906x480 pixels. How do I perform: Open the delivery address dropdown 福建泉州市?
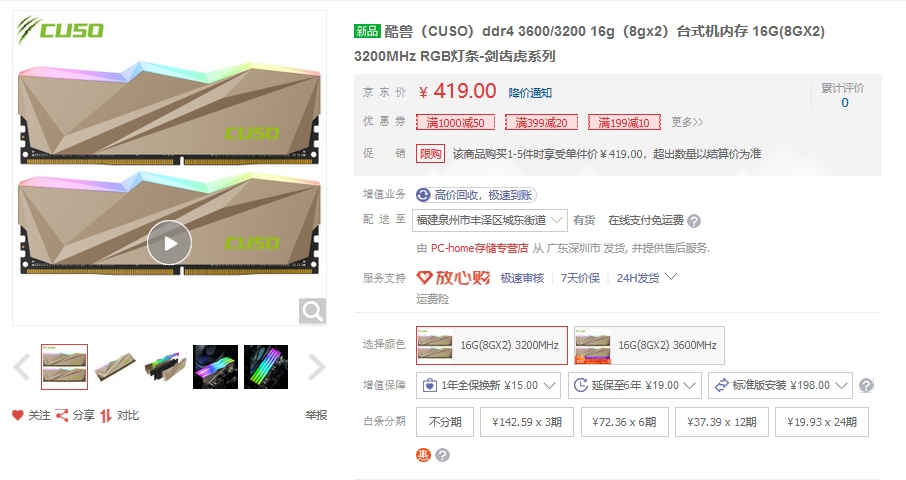pyautogui.click(x=489, y=221)
